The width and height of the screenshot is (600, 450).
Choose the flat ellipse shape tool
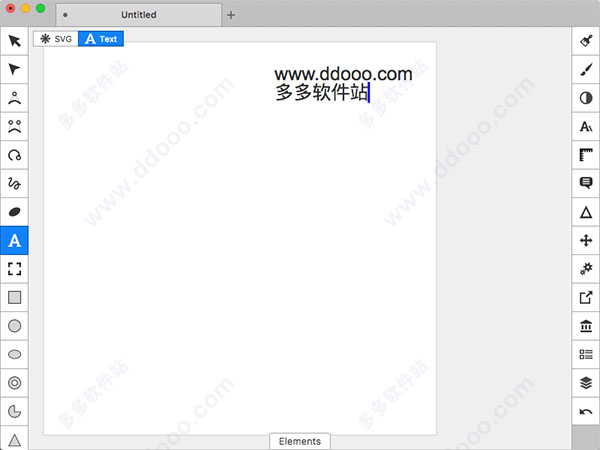[14, 354]
